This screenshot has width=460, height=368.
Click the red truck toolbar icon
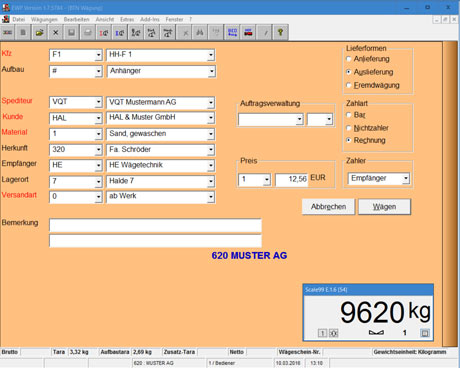[x=248, y=33]
